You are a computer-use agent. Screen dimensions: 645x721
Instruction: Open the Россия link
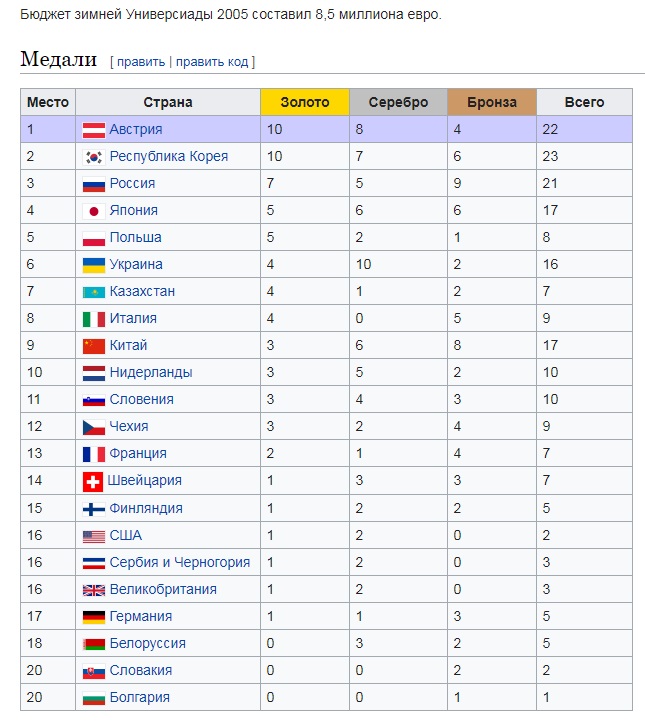pos(132,184)
